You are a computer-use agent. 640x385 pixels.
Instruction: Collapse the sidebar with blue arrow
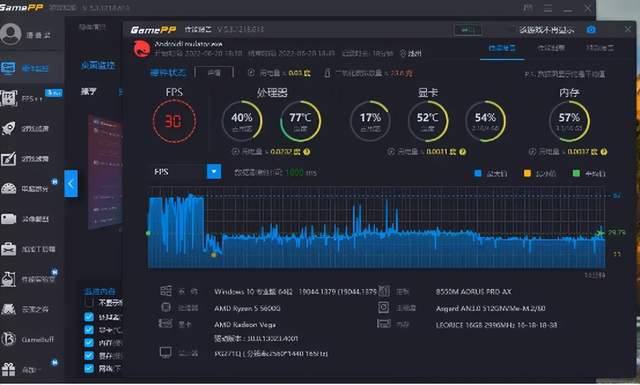pyautogui.click(x=71, y=184)
